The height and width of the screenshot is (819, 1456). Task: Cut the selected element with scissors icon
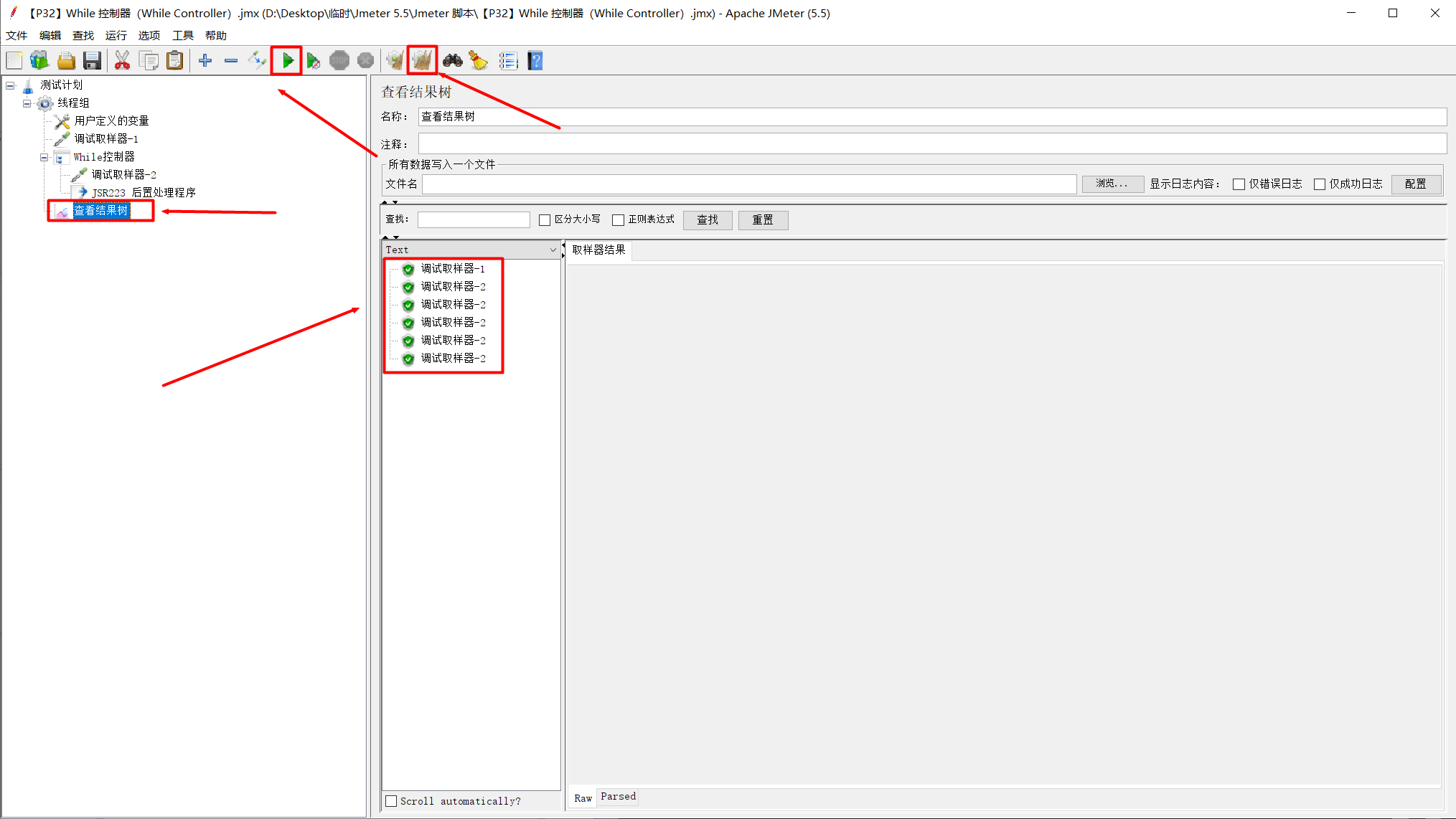[122, 60]
